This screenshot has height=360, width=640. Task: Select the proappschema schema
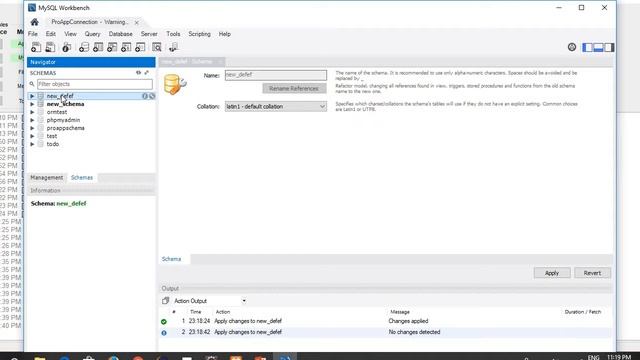66,128
